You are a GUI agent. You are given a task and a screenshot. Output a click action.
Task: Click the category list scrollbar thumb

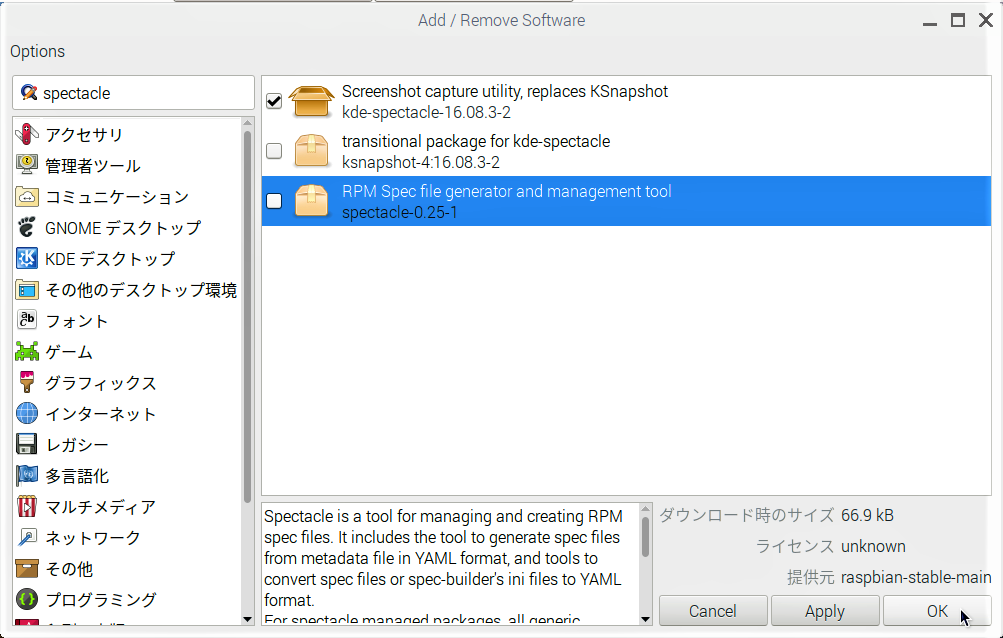(x=248, y=317)
